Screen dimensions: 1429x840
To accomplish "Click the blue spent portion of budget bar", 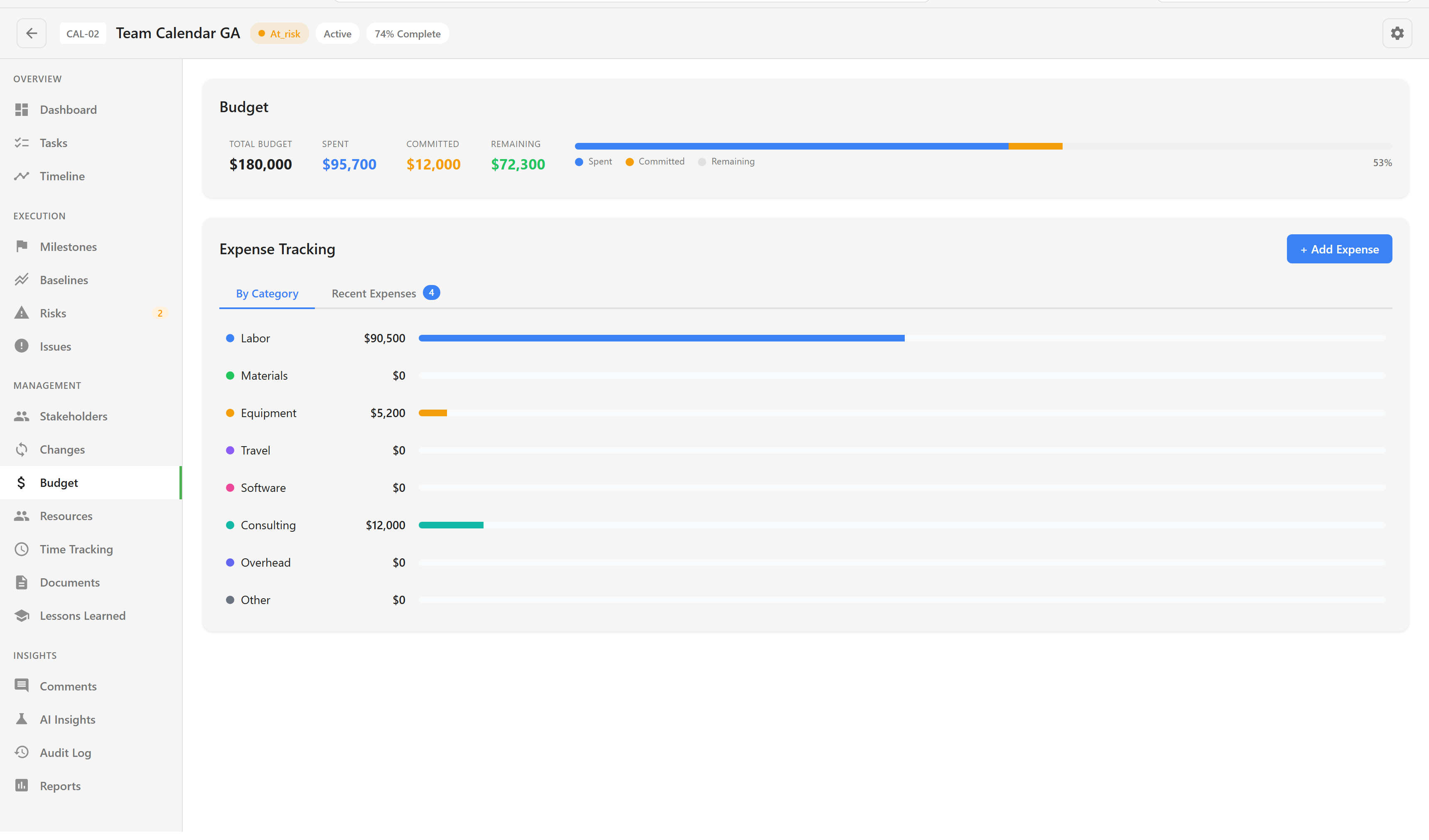I will click(x=792, y=146).
